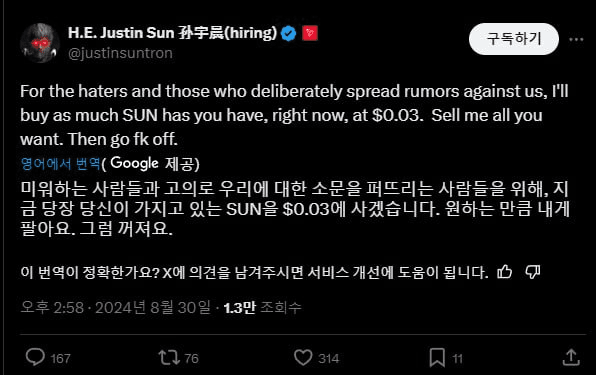Open the share upload icon
The height and width of the screenshot is (375, 596).
571,358
